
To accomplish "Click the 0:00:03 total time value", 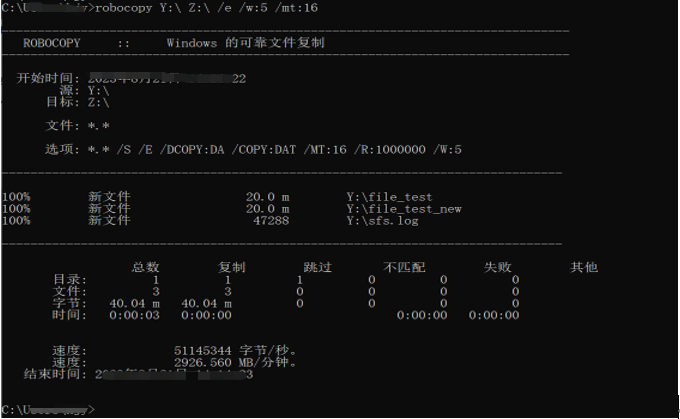I will (134, 315).
